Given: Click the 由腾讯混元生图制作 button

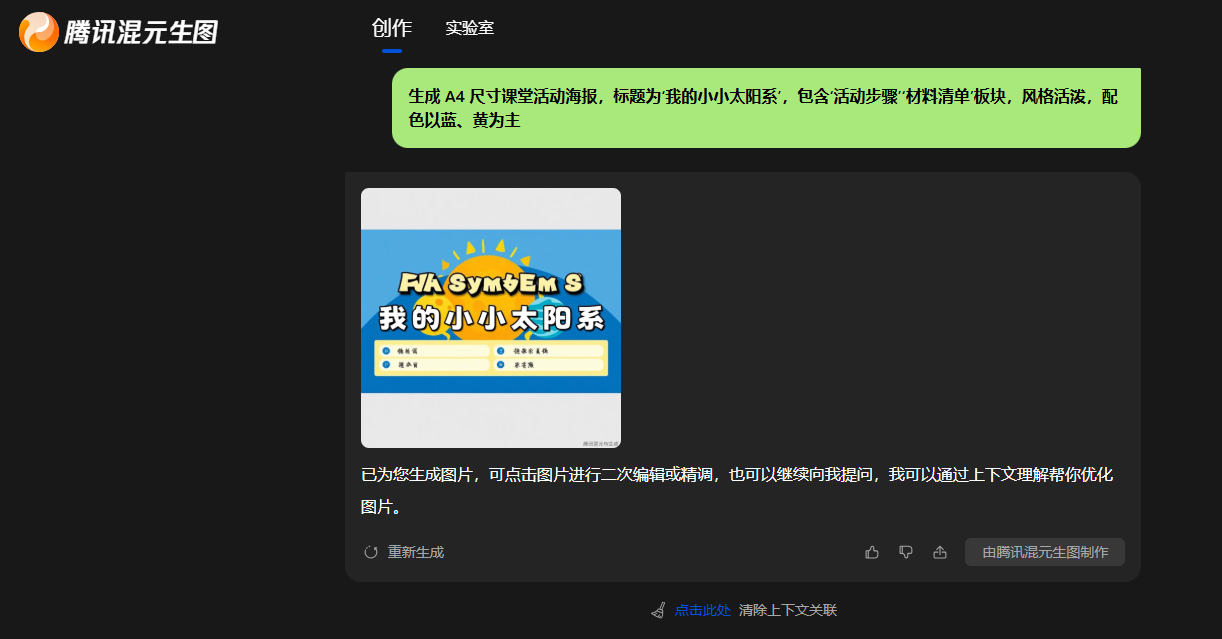Looking at the screenshot, I should 1044,551.
